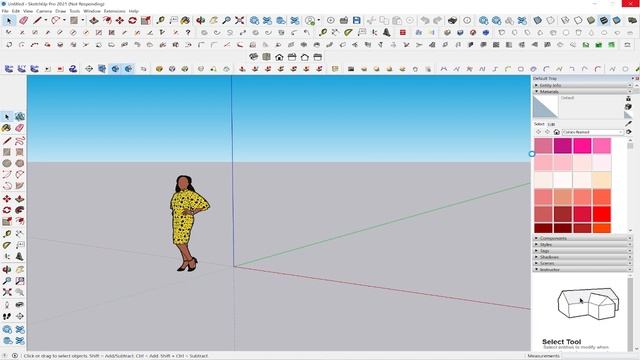The height and width of the screenshot is (360, 640).
Task: Open the Help menu
Action: 133,11
